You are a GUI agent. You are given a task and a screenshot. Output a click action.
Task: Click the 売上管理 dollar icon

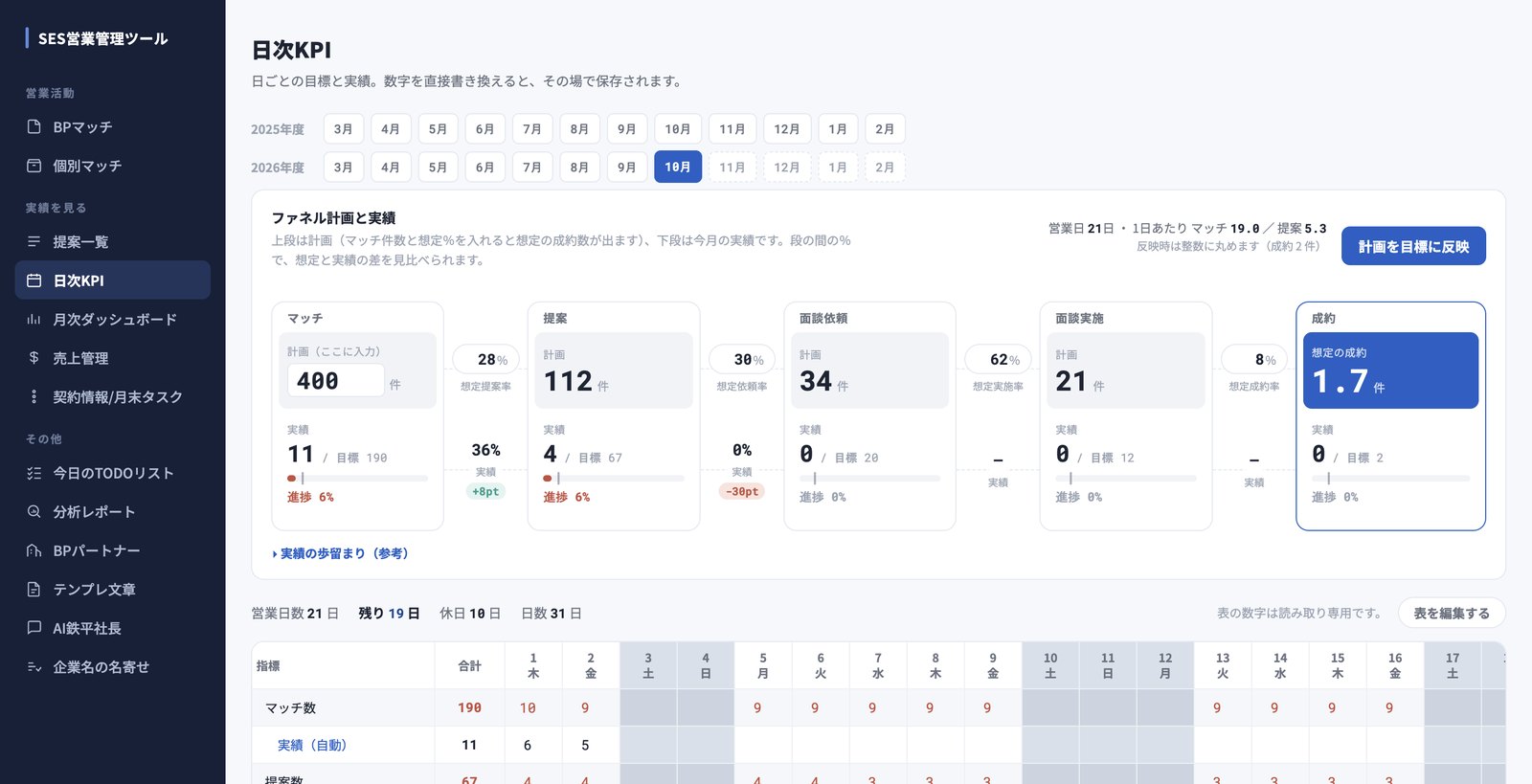coord(34,357)
